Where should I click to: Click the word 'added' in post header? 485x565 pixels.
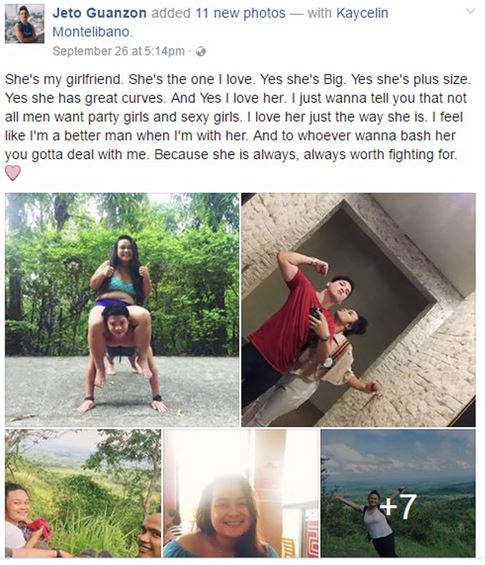coord(171,13)
